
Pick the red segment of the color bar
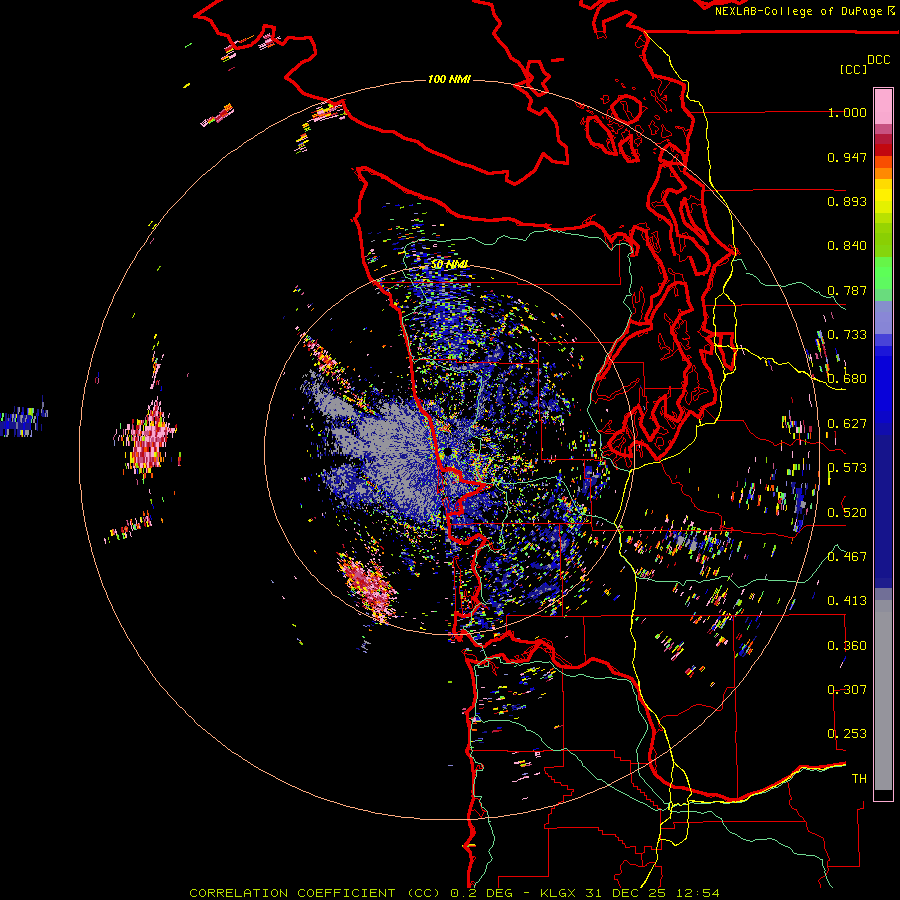point(883,149)
